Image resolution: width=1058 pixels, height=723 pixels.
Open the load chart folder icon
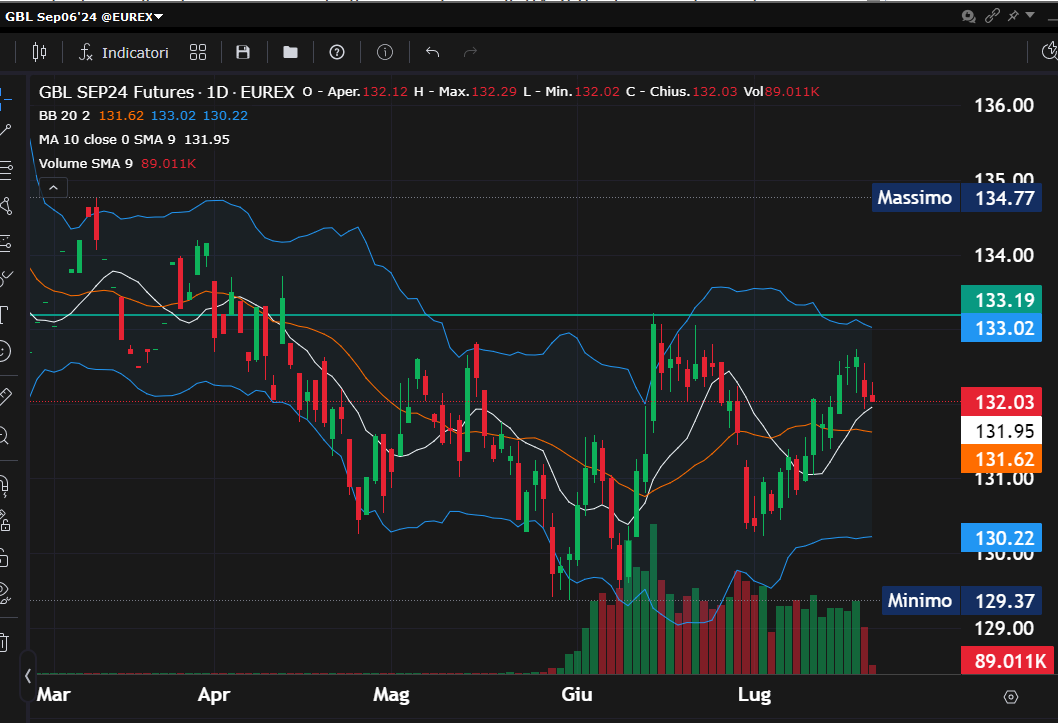(290, 52)
